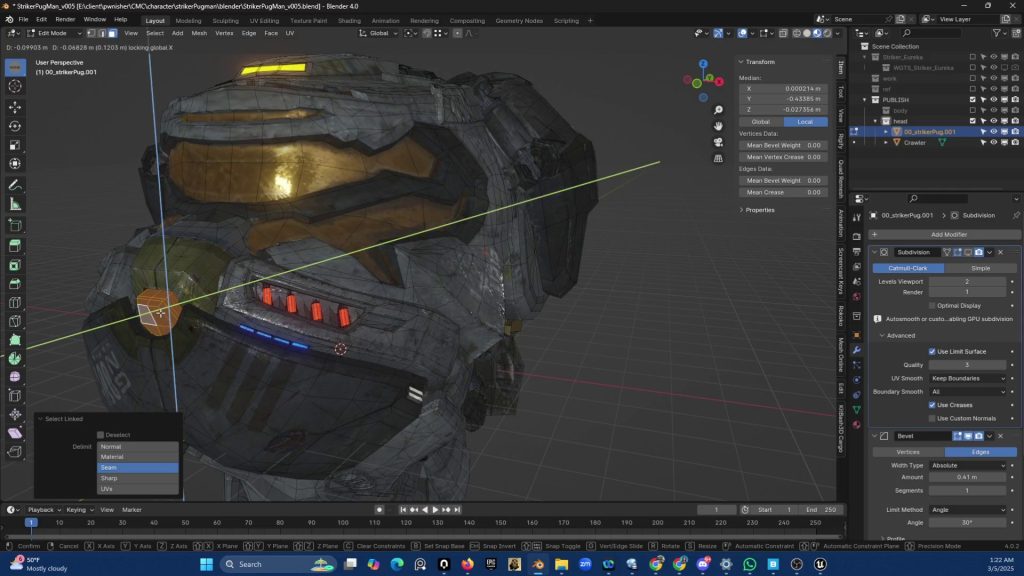Activate the Rotate tool
This screenshot has height=576, width=1024.
(x=15, y=126)
